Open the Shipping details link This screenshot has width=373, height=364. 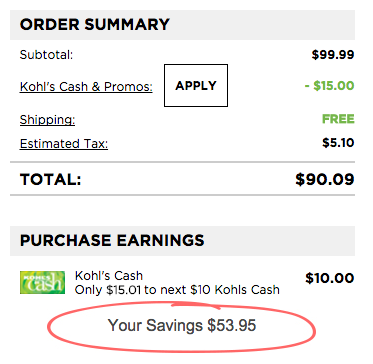[47, 120]
